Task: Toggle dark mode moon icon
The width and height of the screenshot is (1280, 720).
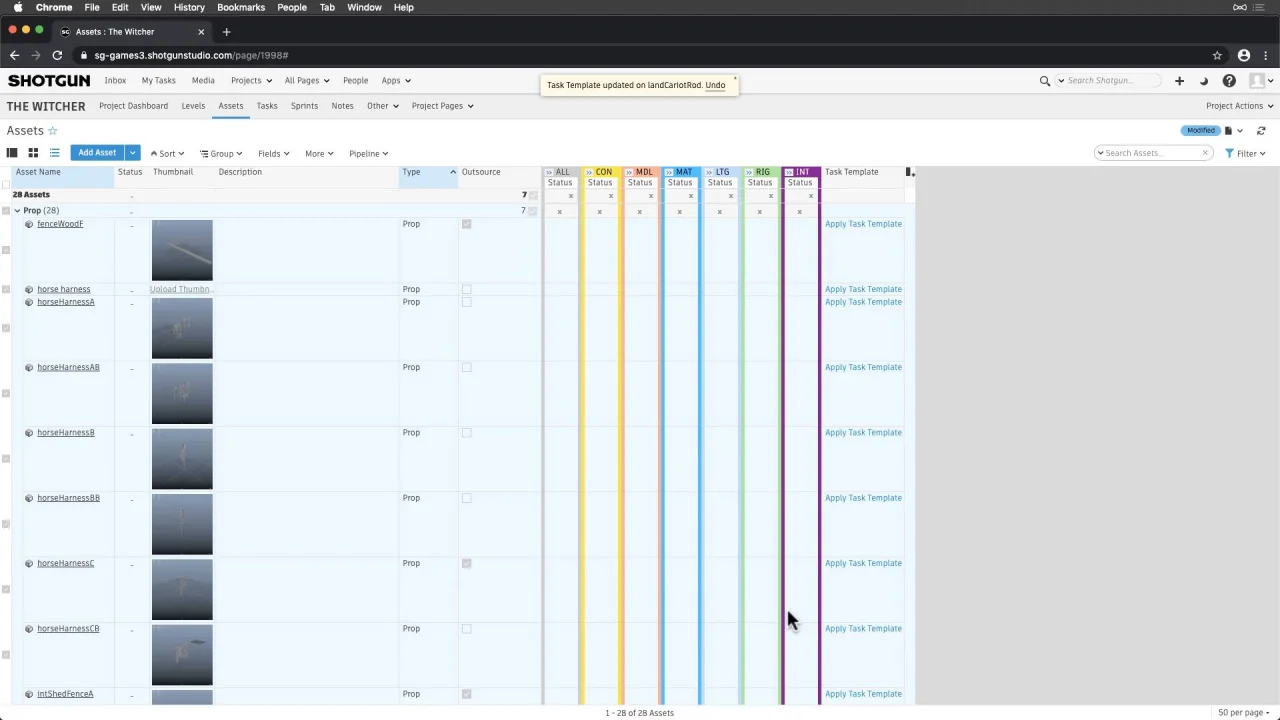Action: point(1204,81)
